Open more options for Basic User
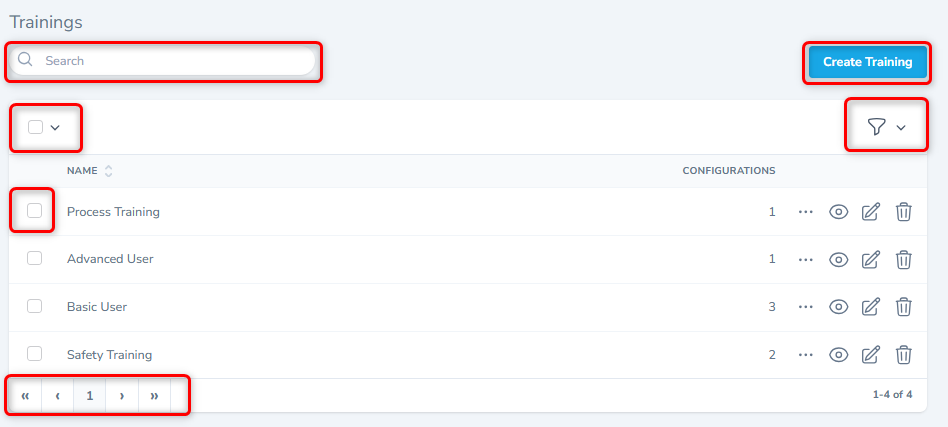Image resolution: width=948 pixels, height=427 pixels. [x=806, y=307]
